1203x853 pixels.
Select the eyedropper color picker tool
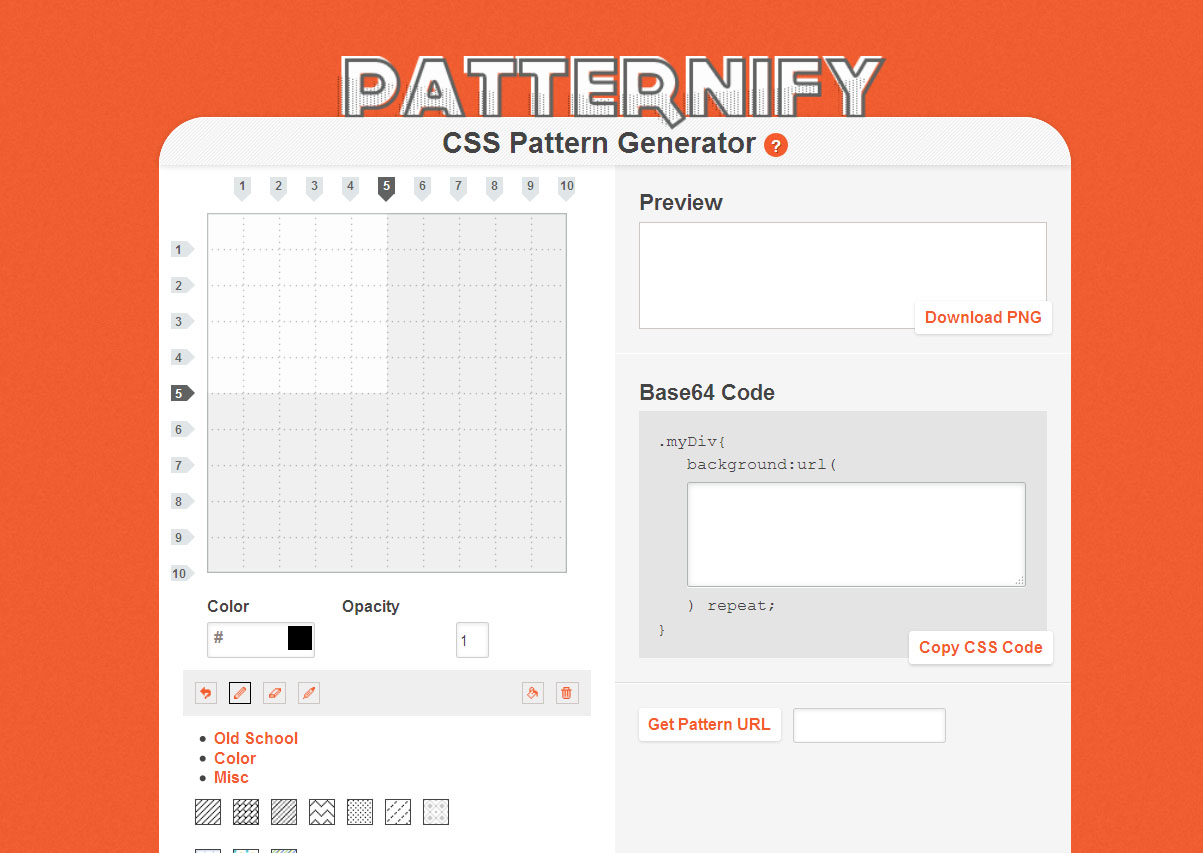point(309,693)
